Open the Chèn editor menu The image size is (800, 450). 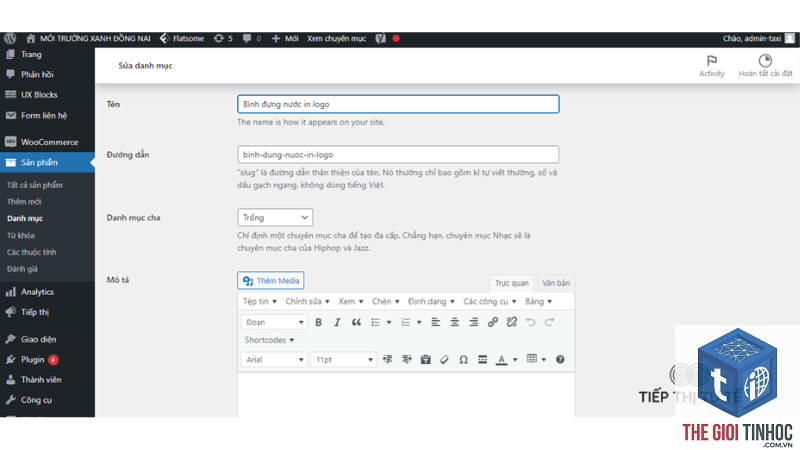(386, 302)
